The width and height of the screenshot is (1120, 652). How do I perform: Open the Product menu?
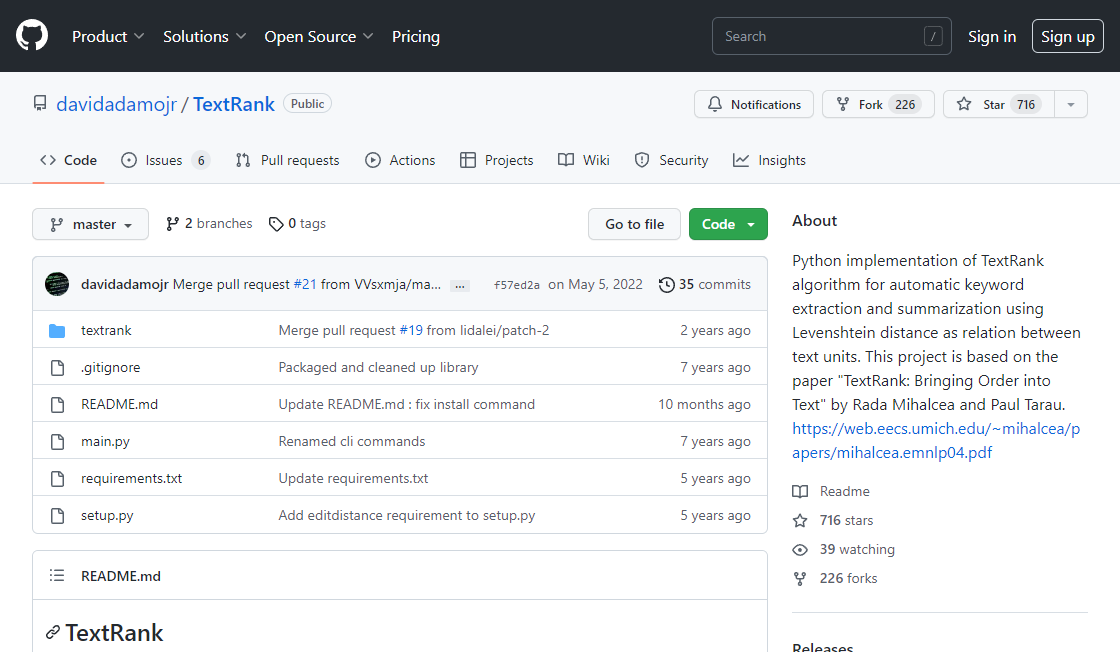click(108, 36)
